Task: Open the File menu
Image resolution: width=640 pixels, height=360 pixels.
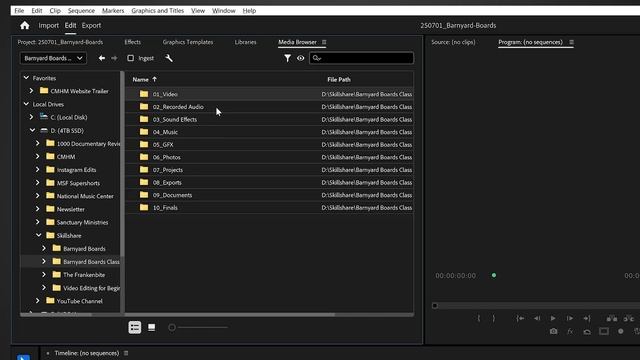Action: click(x=19, y=11)
